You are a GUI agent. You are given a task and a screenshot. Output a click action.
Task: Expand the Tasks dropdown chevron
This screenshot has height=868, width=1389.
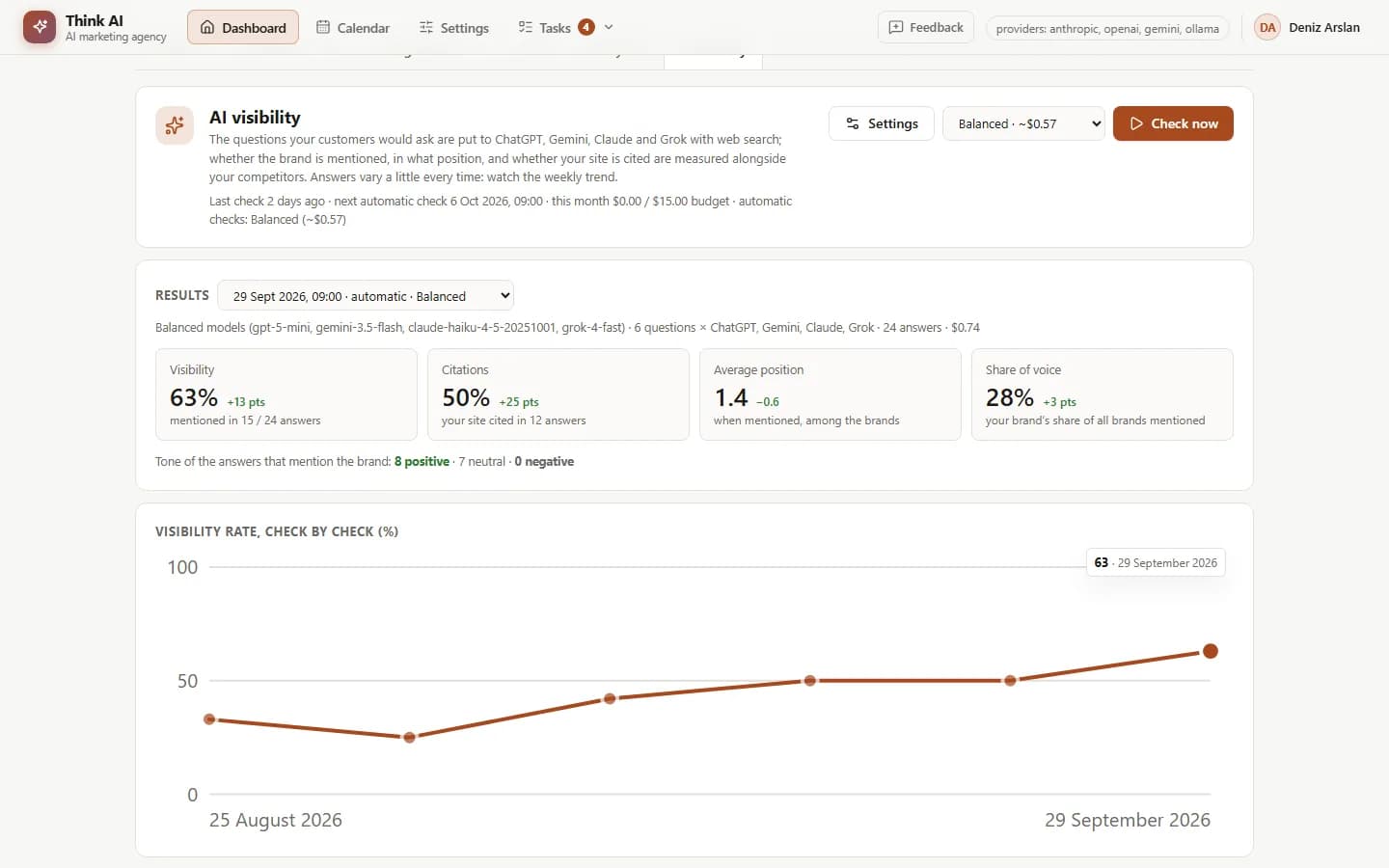[x=609, y=27]
